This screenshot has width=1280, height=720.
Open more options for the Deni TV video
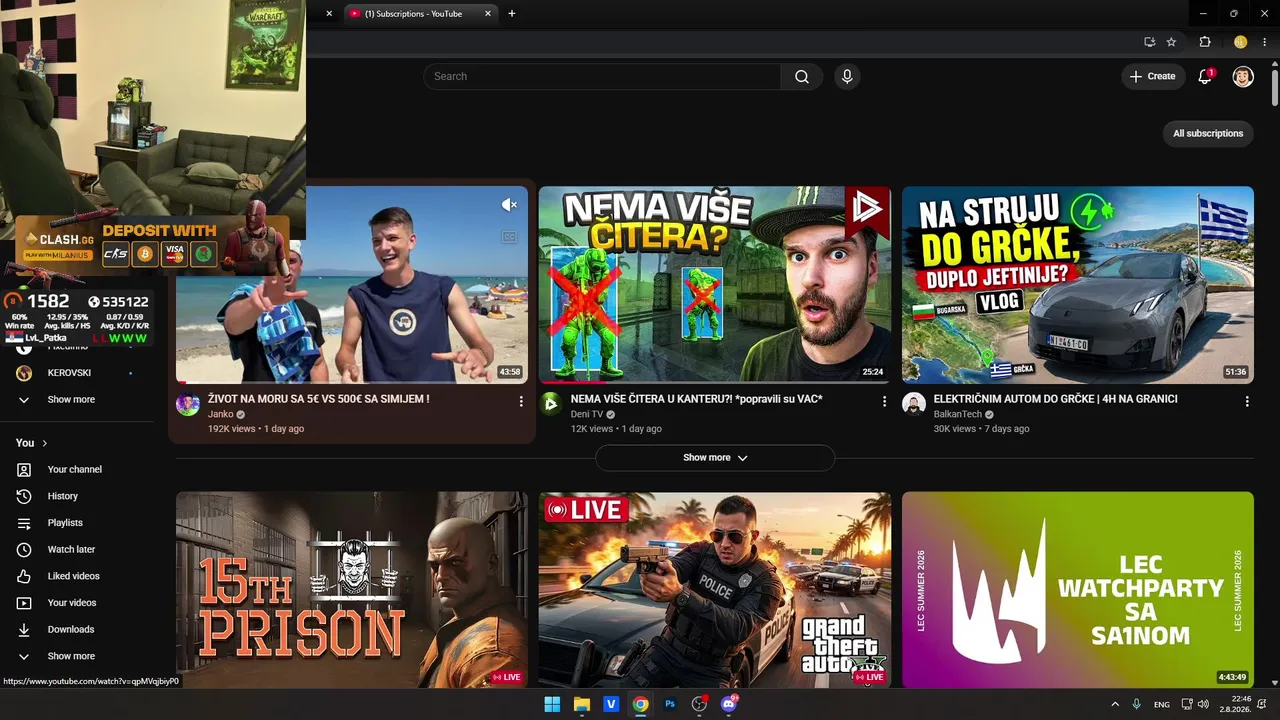point(884,401)
